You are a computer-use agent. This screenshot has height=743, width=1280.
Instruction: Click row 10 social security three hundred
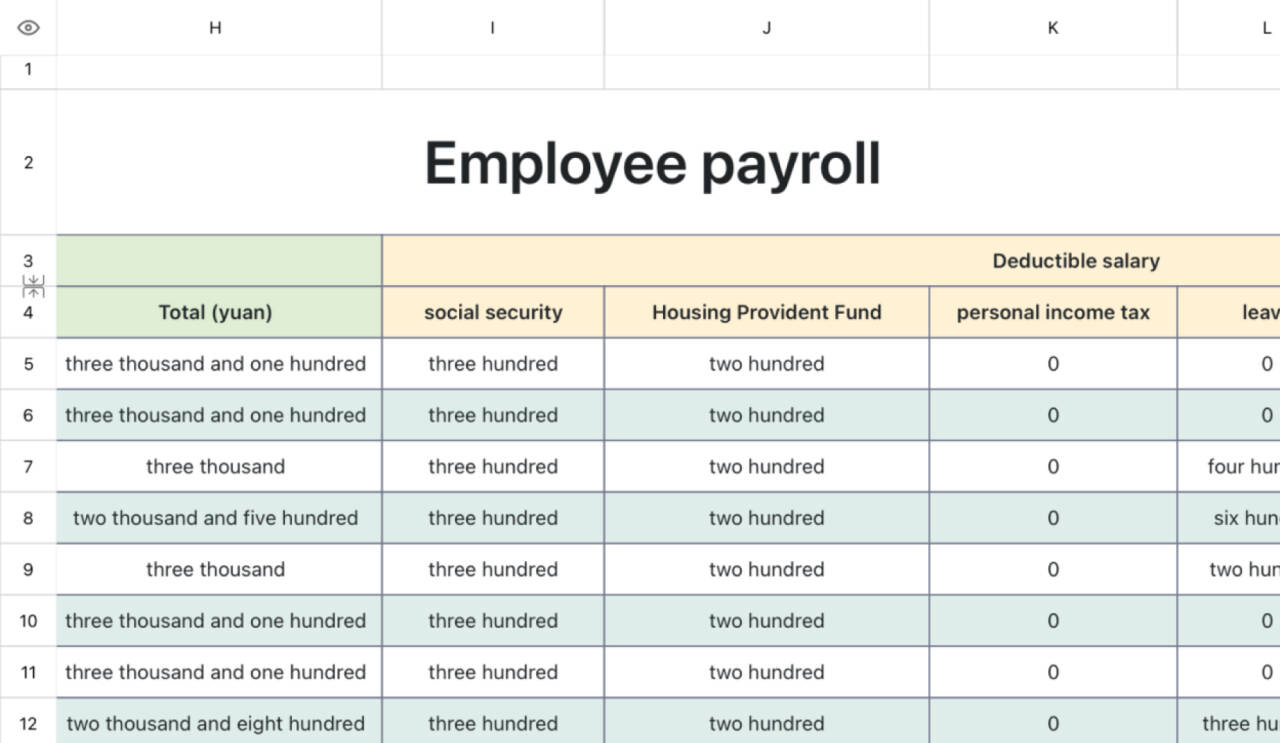coord(493,621)
